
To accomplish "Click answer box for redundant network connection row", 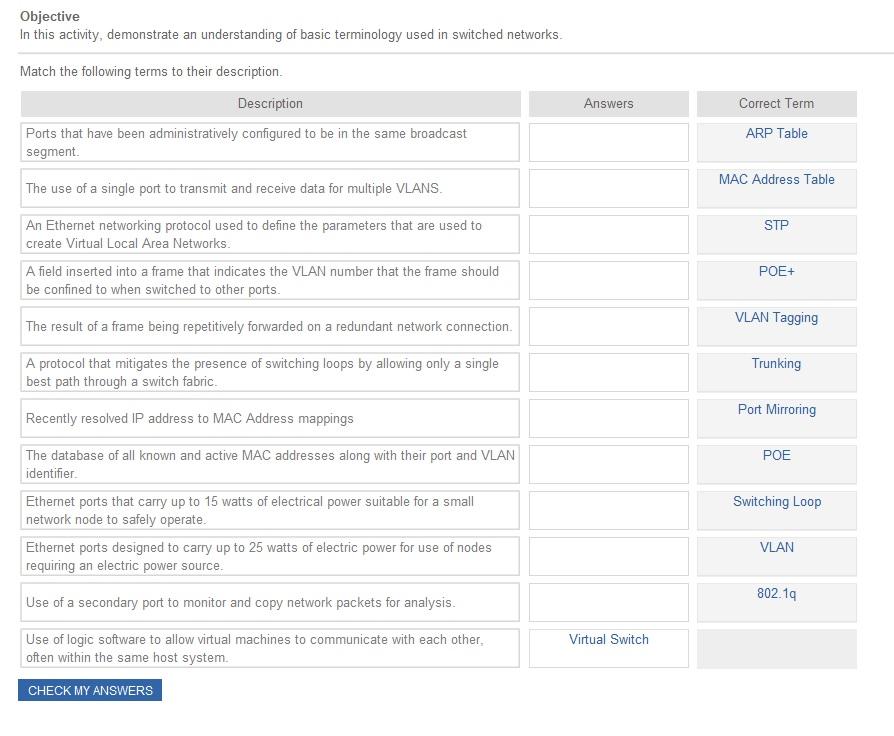I will (608, 327).
